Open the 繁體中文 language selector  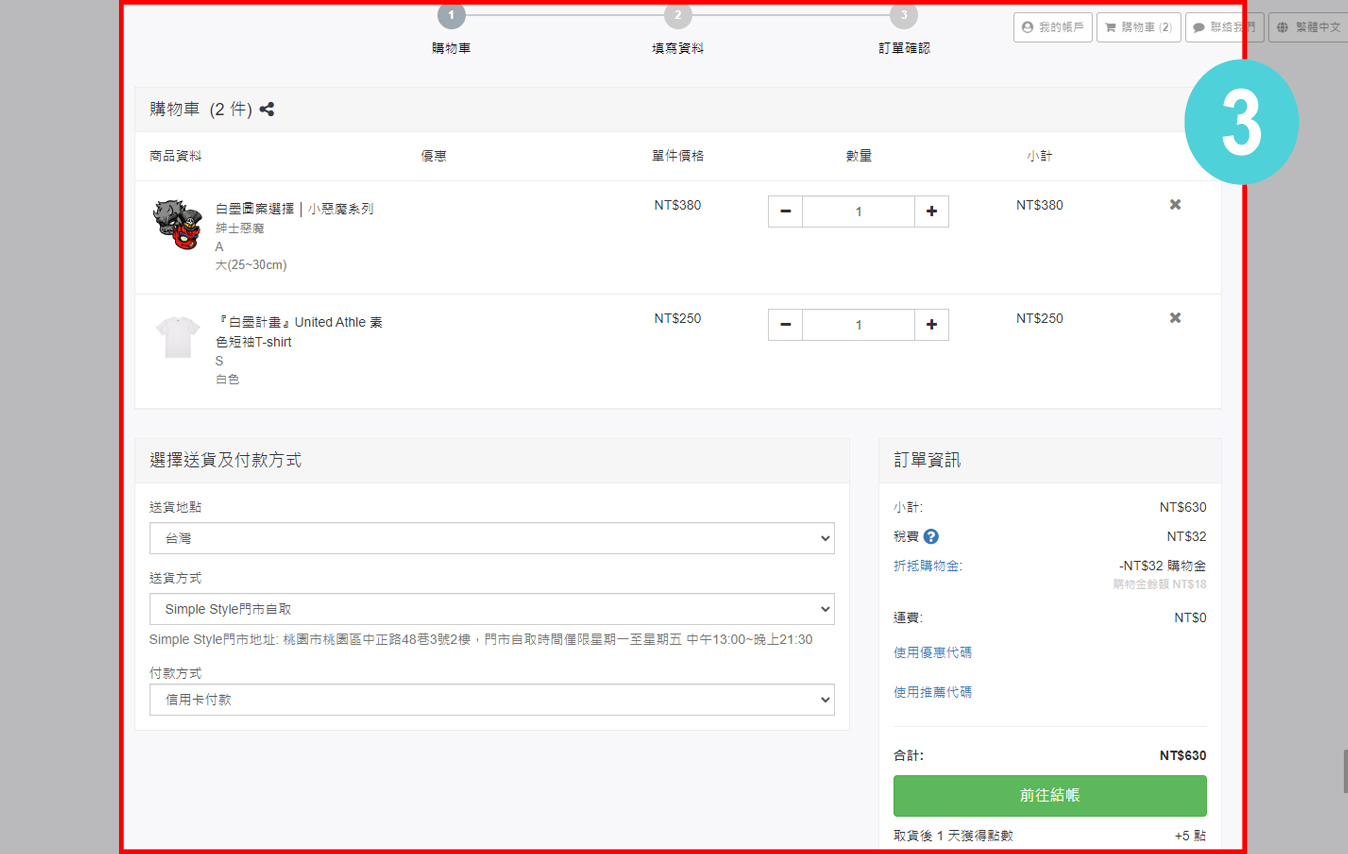[x=1308, y=28]
